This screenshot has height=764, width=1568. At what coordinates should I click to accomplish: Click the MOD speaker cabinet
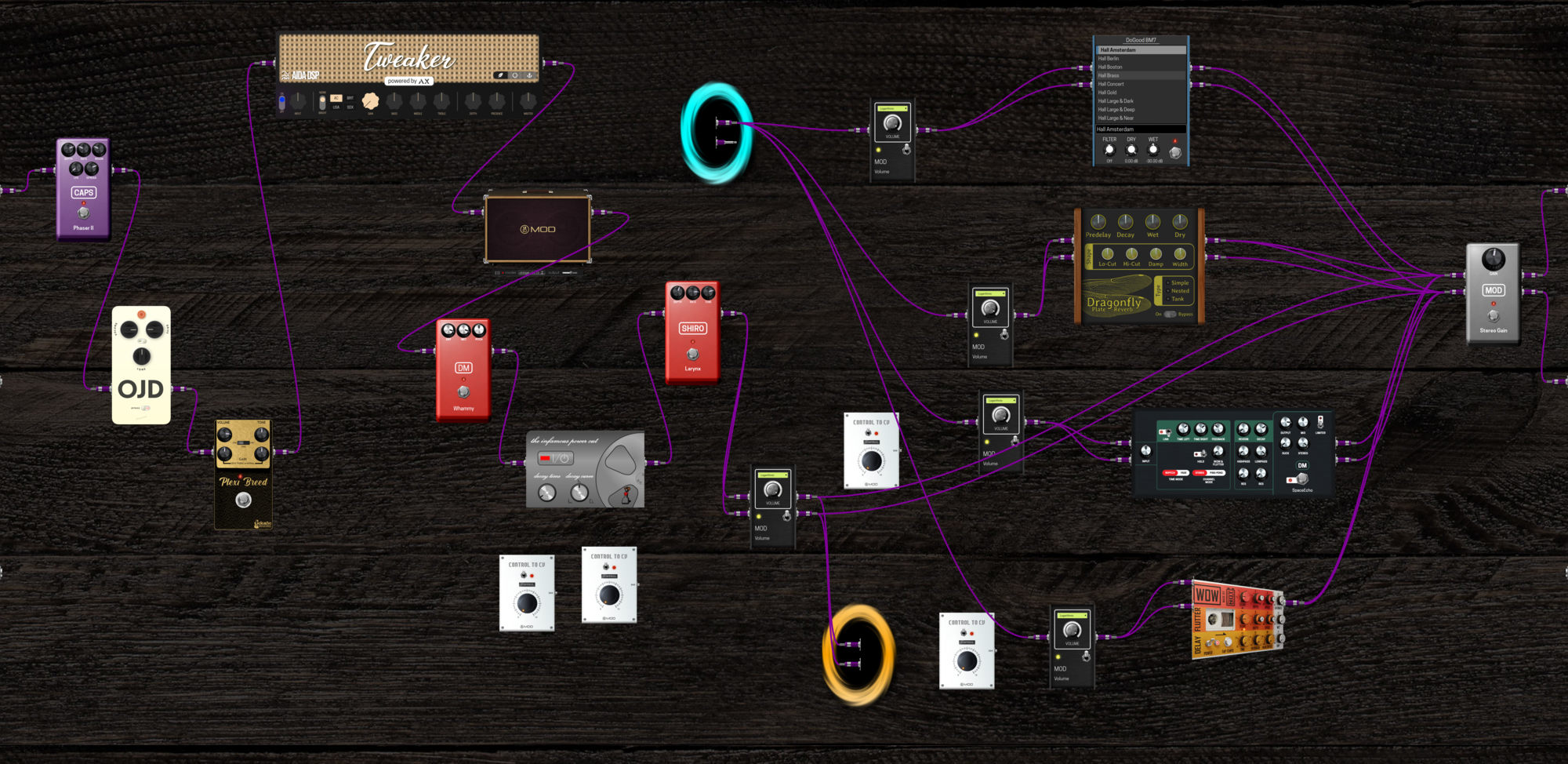[x=537, y=229]
